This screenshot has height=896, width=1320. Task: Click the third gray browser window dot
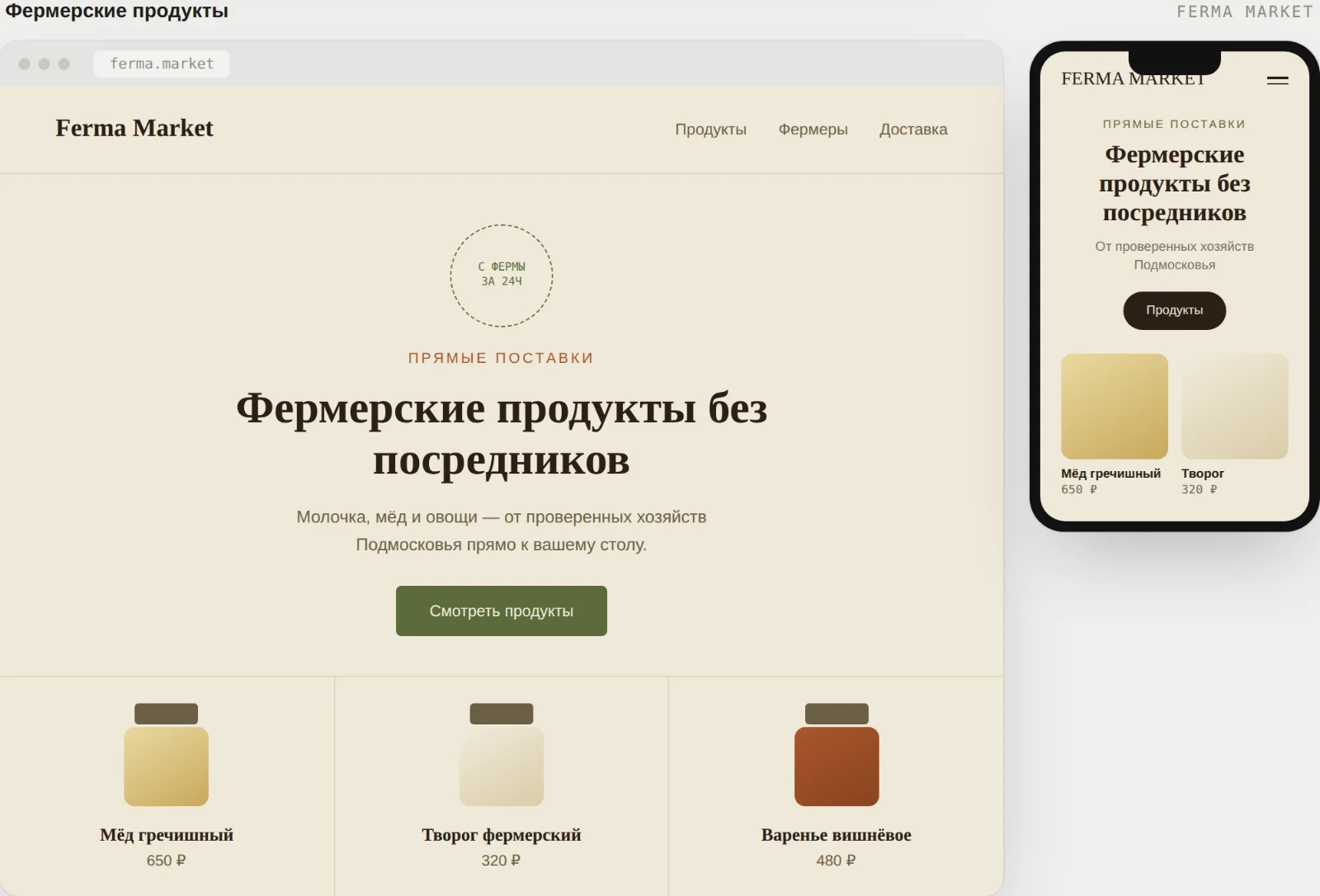tap(64, 64)
